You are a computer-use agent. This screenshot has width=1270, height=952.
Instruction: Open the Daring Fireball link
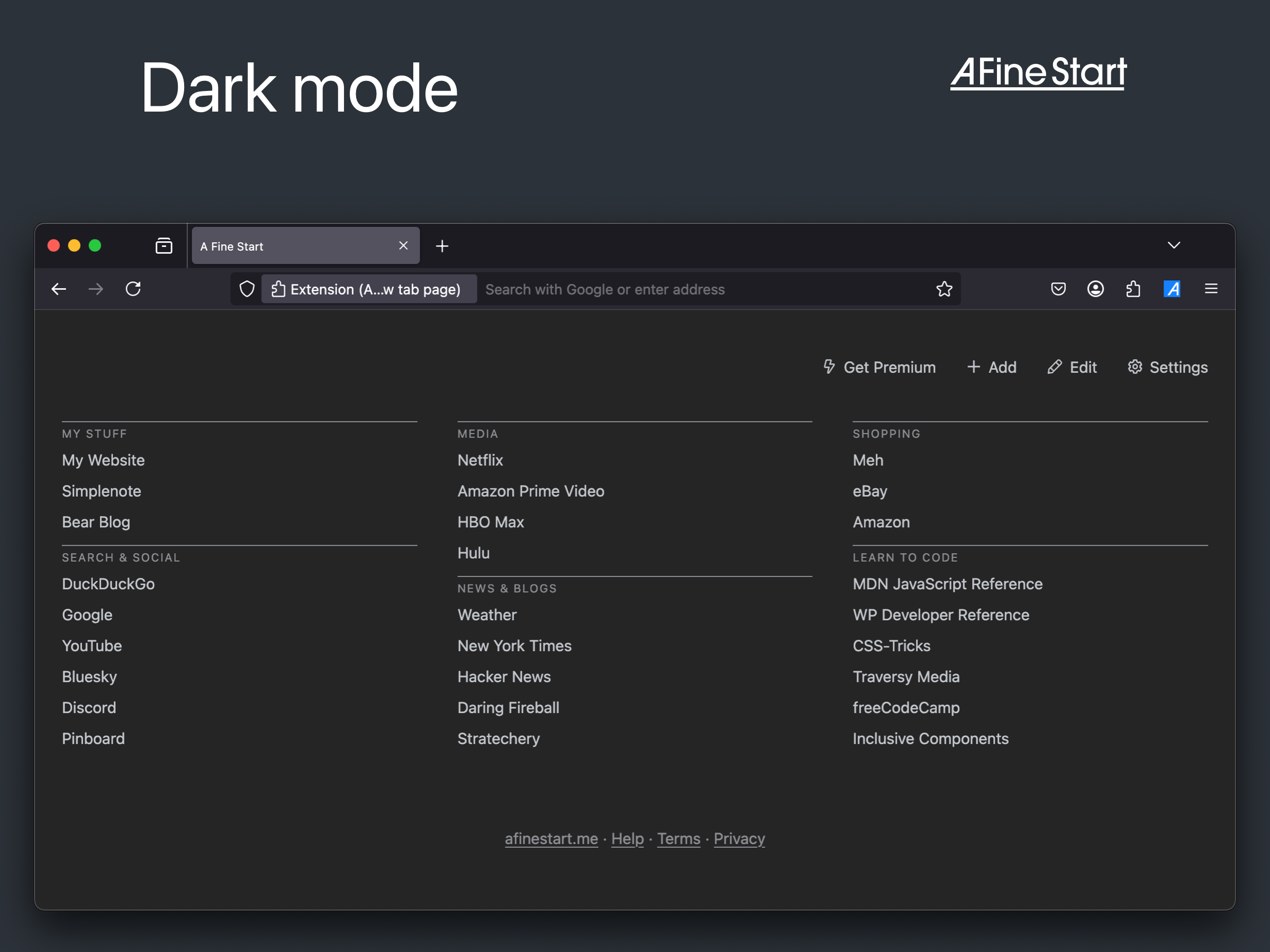[x=508, y=708]
